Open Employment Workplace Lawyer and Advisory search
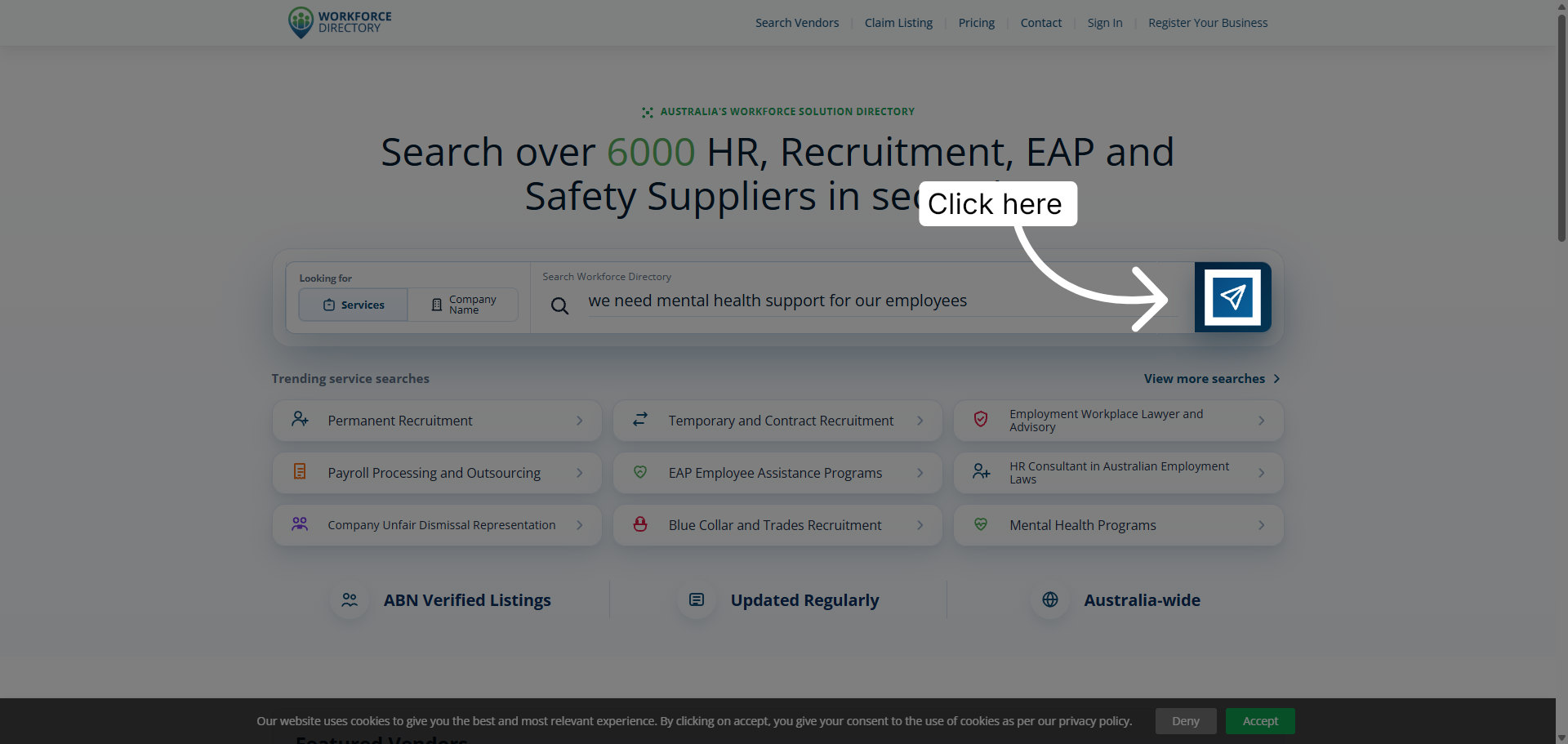The height and width of the screenshot is (744, 1568). pyautogui.click(x=1119, y=421)
